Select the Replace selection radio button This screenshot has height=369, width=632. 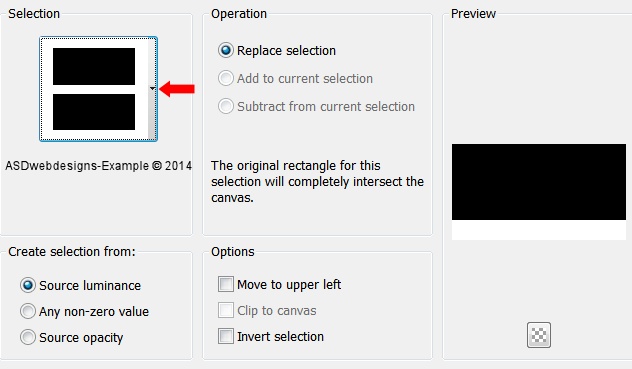pos(226,50)
